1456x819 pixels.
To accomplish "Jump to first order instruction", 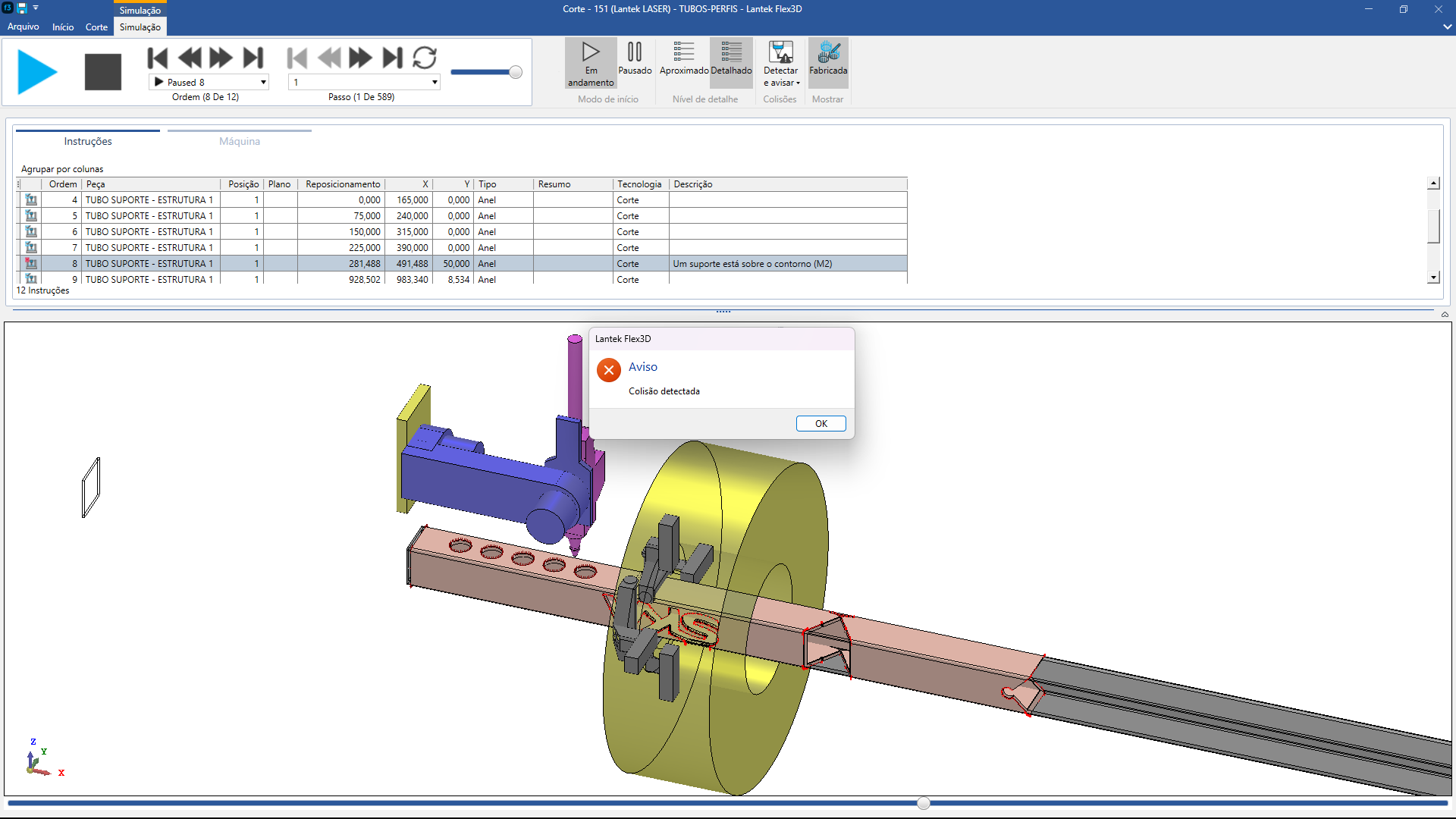I will (x=158, y=58).
